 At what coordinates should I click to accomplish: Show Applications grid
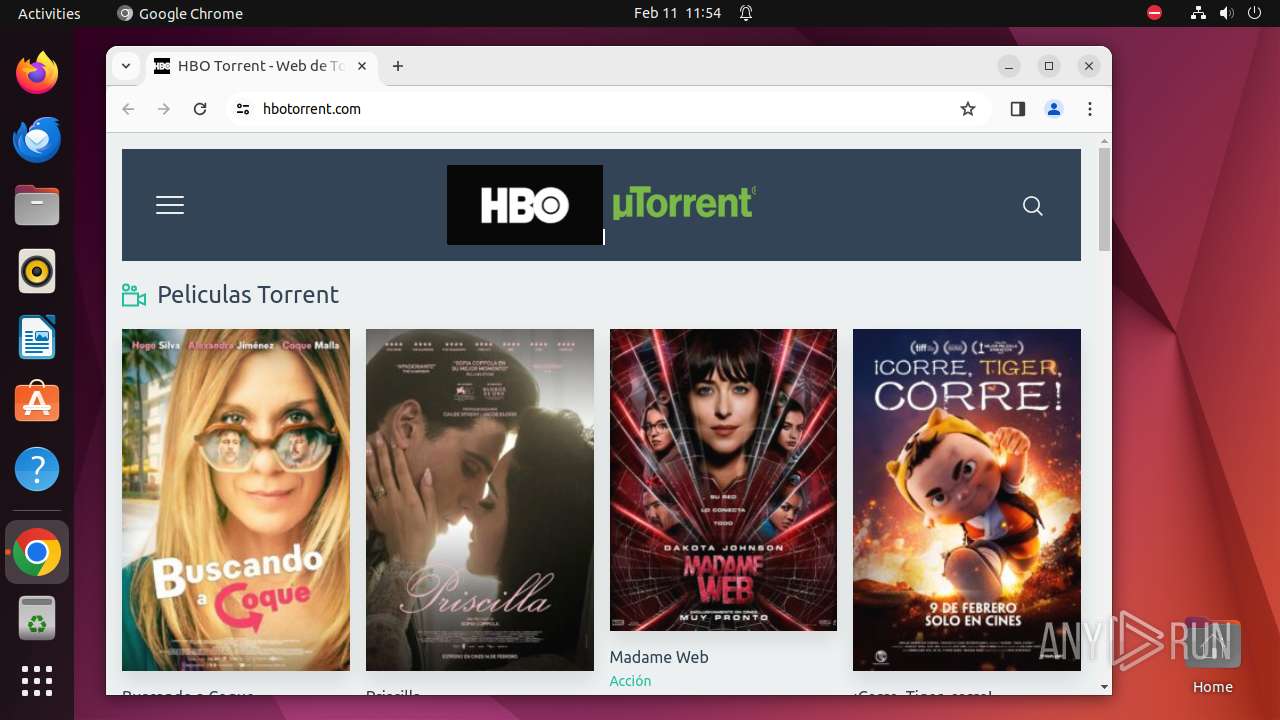pos(37,681)
